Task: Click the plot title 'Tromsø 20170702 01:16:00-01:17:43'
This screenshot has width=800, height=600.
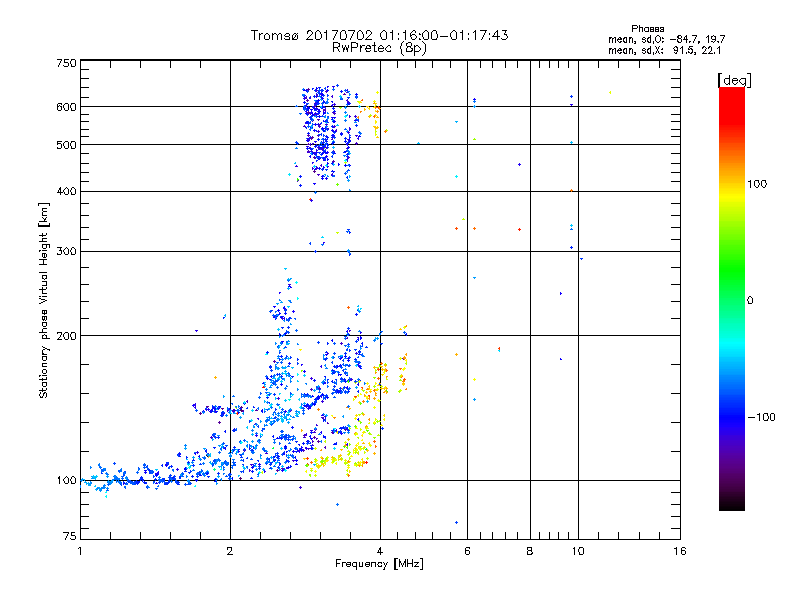Action: pyautogui.click(x=379, y=35)
